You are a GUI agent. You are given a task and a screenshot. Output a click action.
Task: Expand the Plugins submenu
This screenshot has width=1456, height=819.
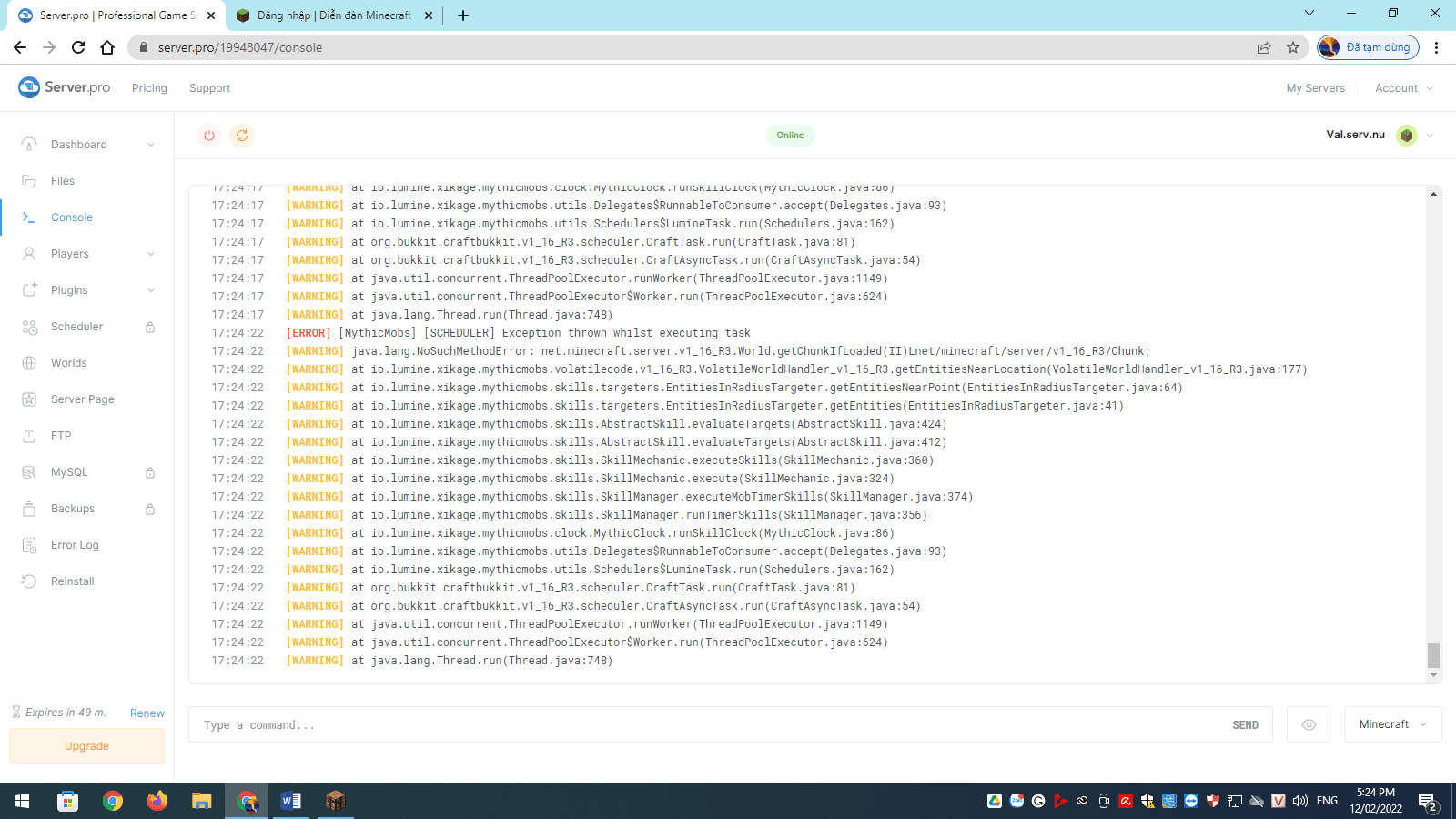point(151,290)
